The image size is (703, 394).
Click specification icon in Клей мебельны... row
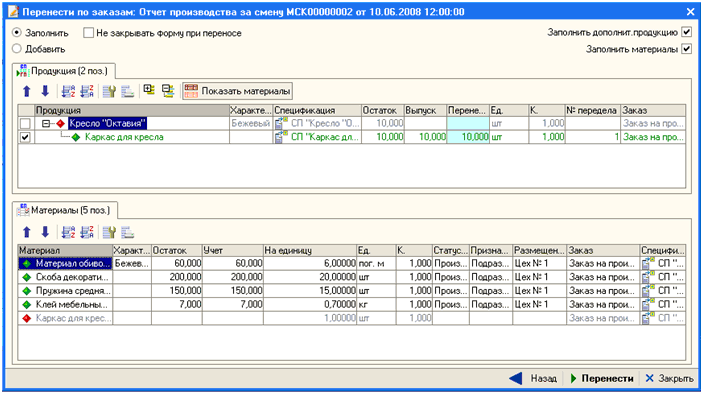(648, 304)
